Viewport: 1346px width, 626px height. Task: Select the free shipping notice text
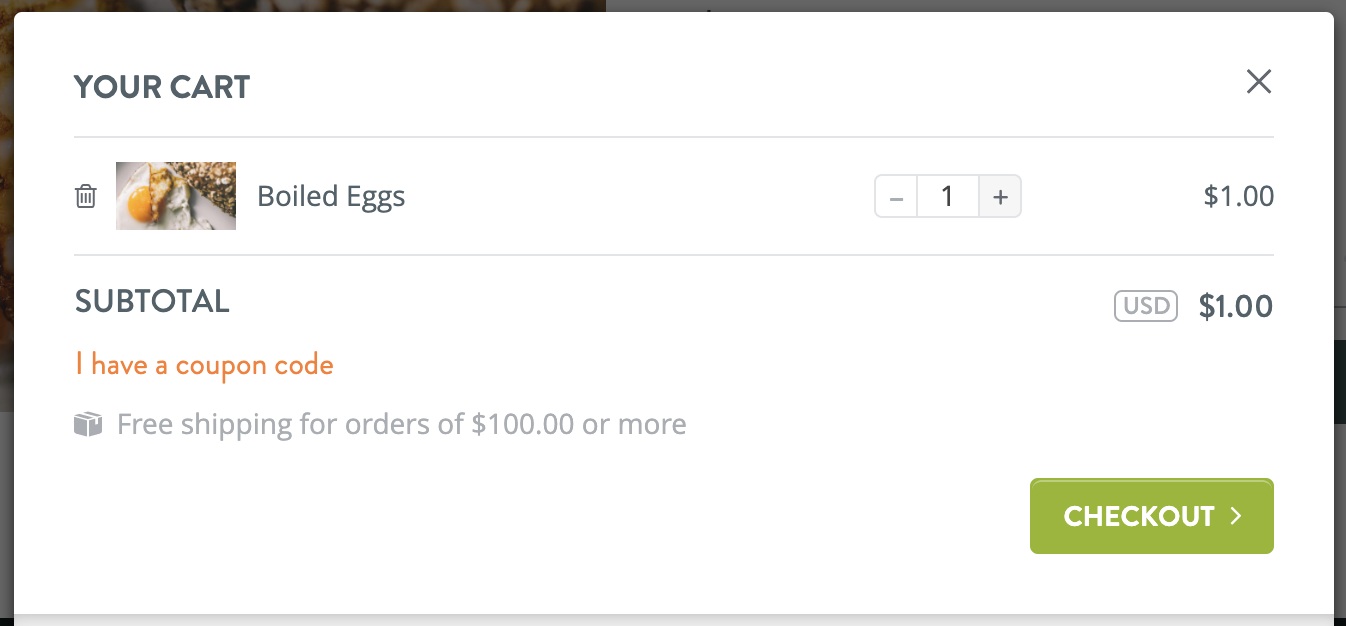(402, 425)
